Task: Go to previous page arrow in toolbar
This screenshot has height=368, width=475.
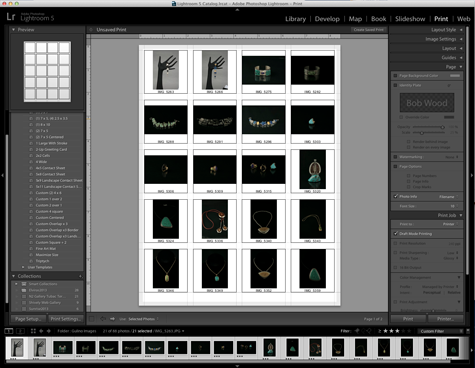Action: (103, 319)
